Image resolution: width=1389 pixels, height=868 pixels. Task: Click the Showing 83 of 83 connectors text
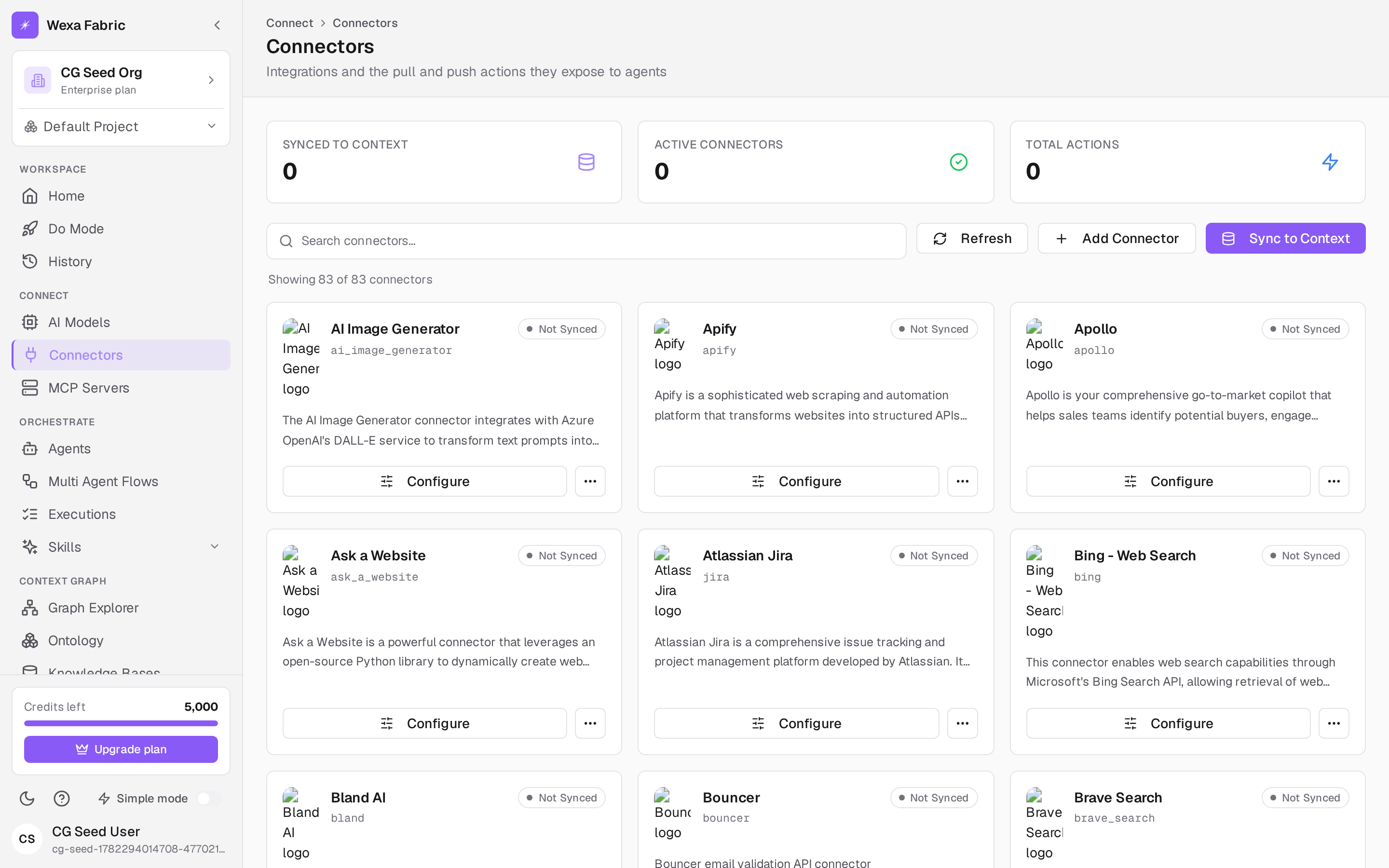pyautogui.click(x=350, y=280)
